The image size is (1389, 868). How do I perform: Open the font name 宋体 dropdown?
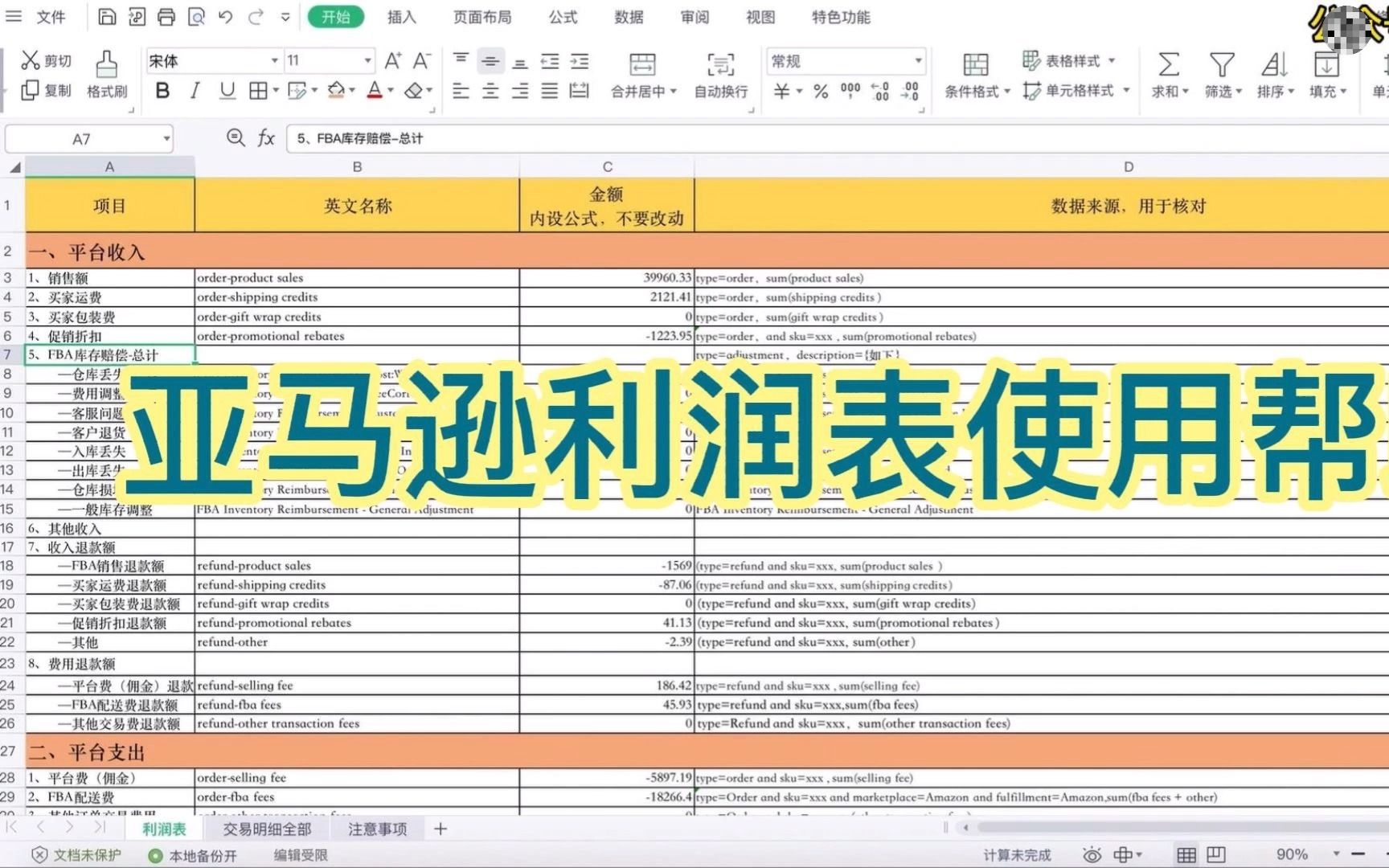click(274, 60)
